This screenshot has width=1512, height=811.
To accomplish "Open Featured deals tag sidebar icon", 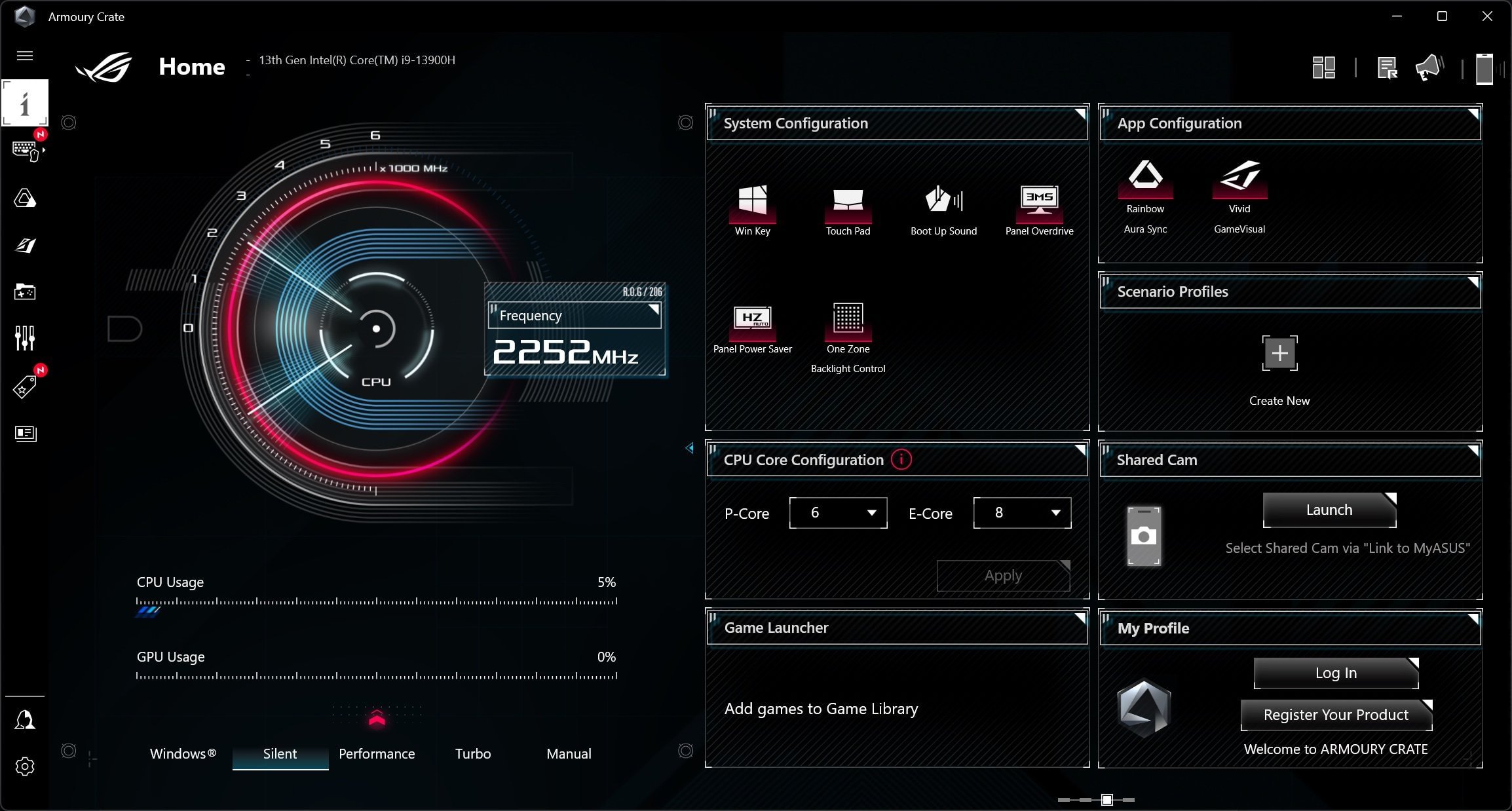I will 25,387.
